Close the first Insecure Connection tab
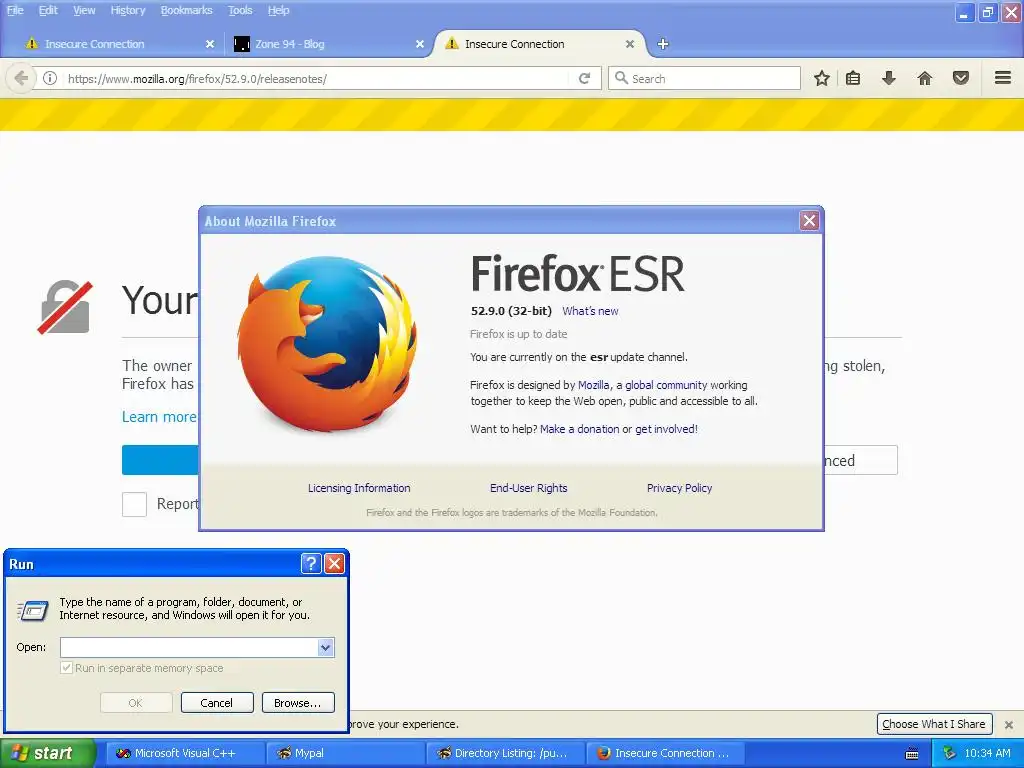The height and width of the screenshot is (768, 1024). (210, 44)
